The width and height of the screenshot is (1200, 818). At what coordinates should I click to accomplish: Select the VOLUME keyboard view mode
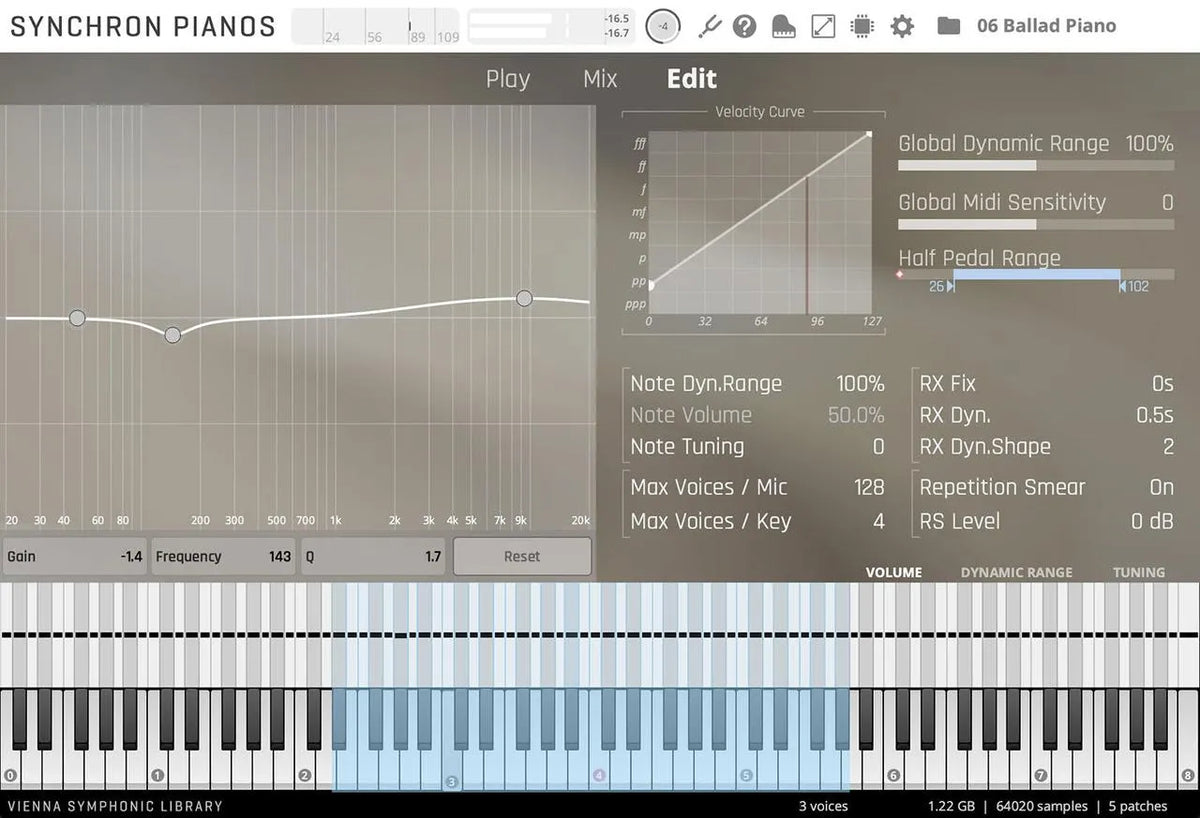point(893,572)
